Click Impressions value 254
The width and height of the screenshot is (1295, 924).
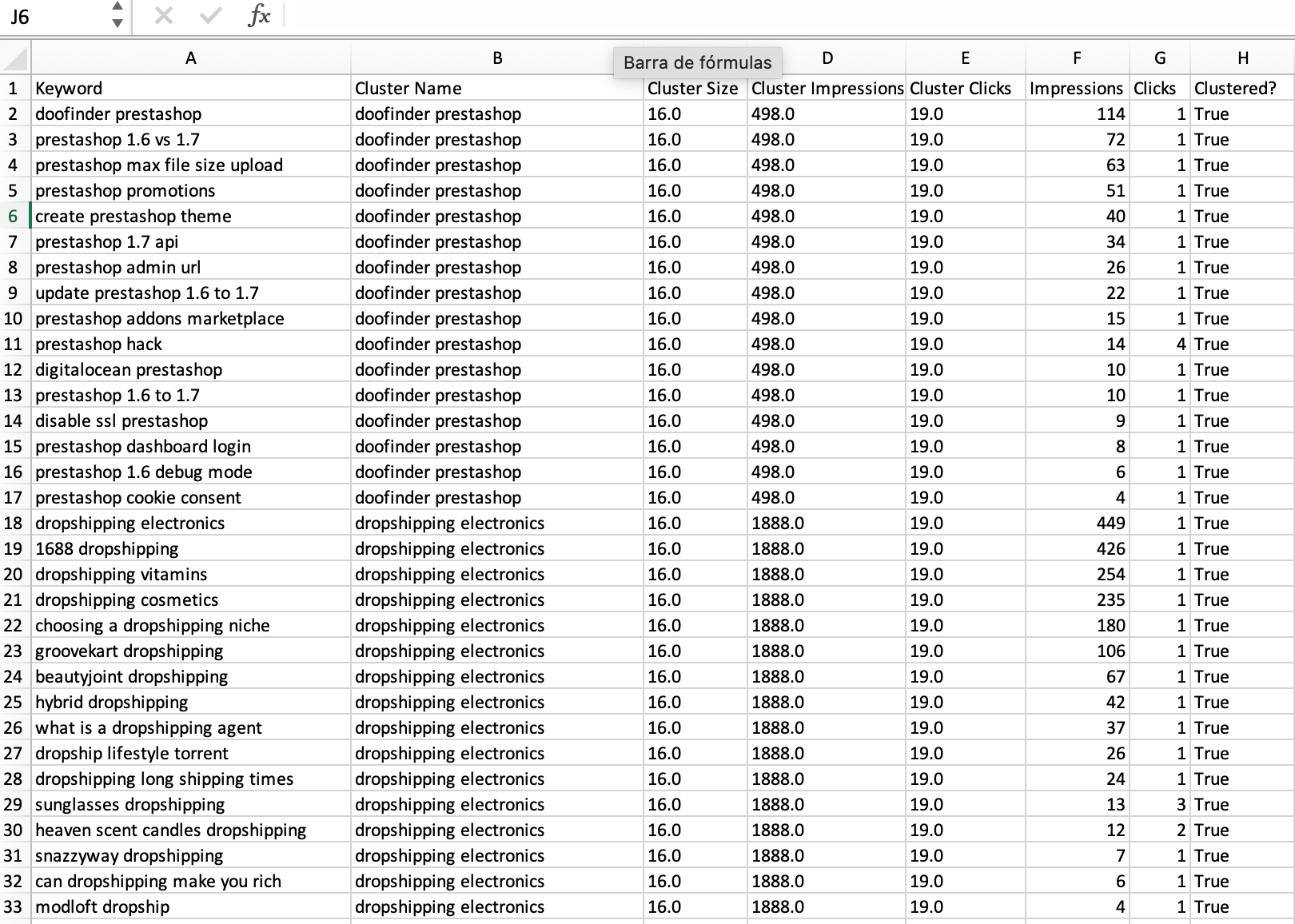tap(1077, 574)
